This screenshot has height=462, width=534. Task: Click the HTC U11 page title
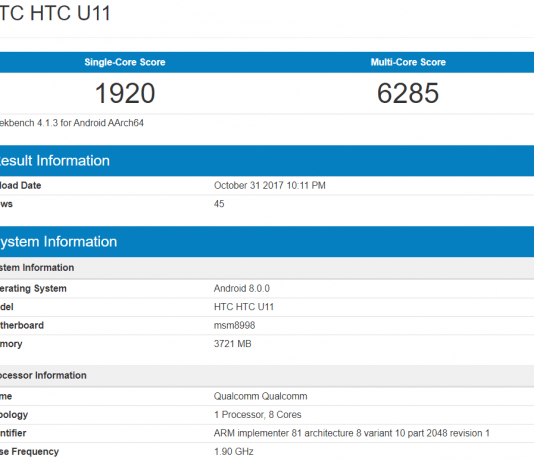(x=55, y=13)
